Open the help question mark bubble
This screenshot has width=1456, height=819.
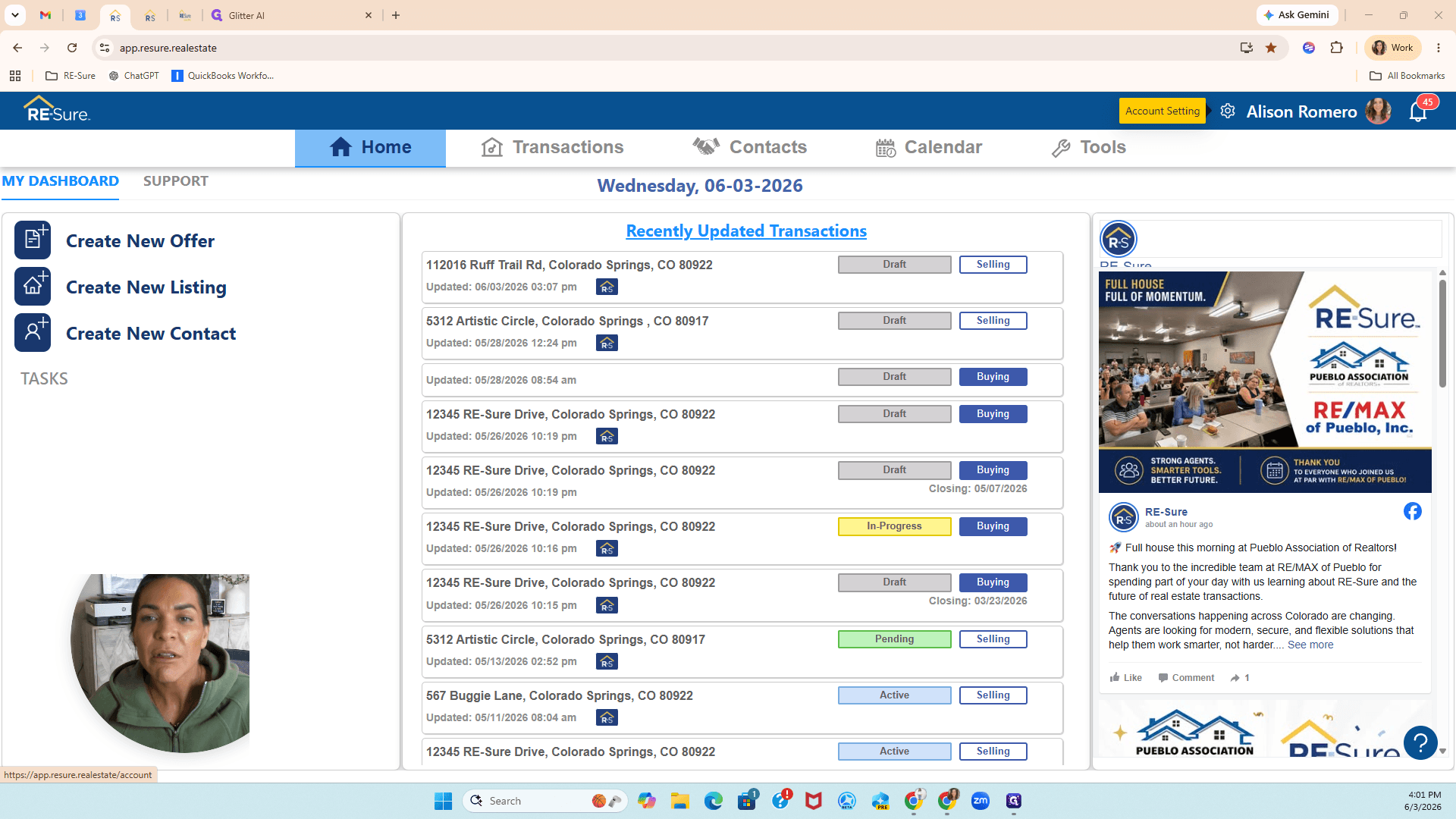[1420, 742]
